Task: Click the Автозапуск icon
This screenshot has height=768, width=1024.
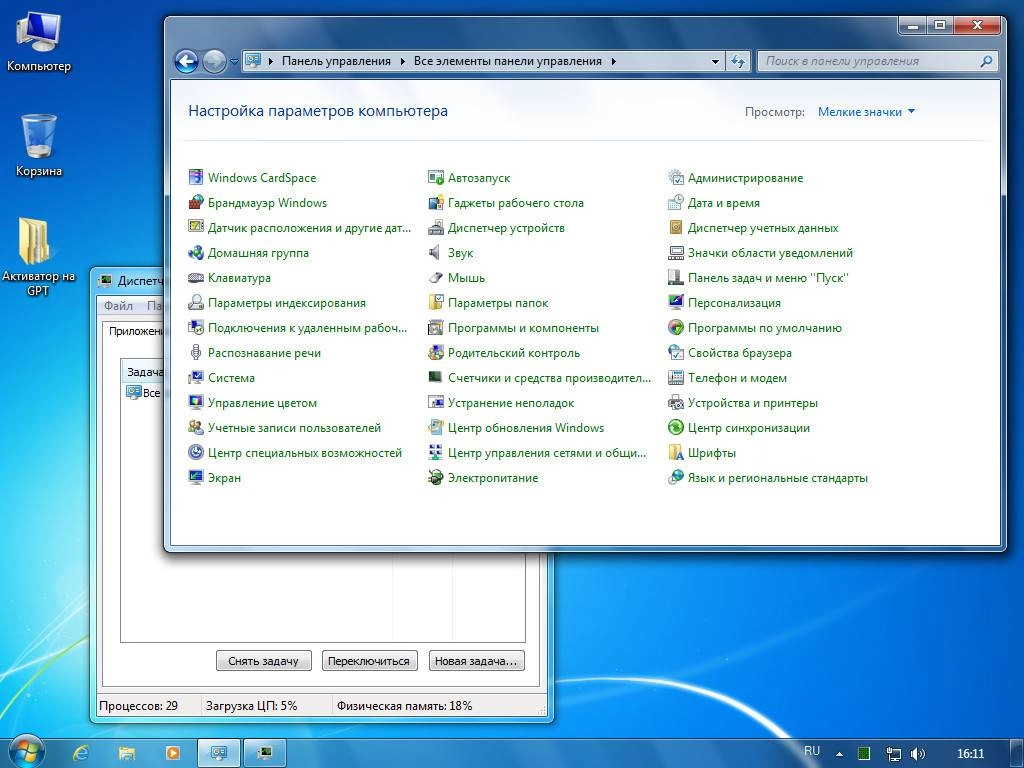Action: pos(436,177)
